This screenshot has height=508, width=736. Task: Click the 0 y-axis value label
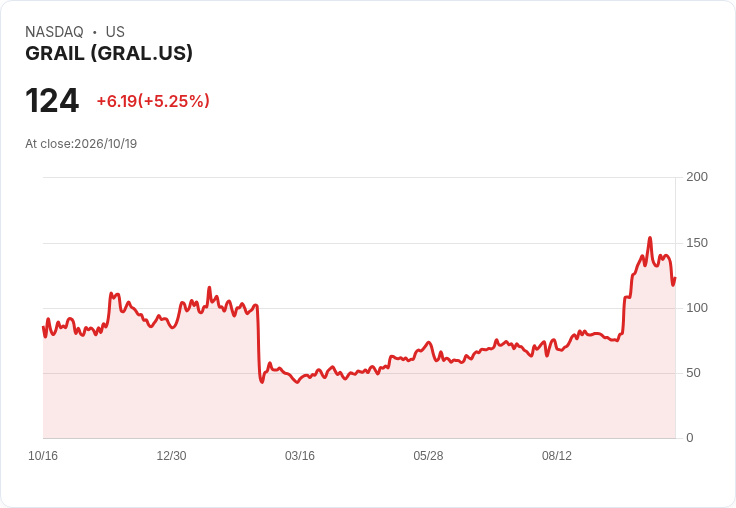[690, 438]
